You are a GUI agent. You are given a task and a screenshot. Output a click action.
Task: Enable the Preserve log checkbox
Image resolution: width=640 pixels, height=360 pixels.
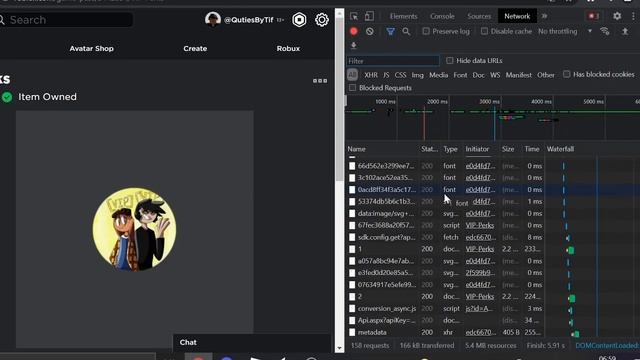[x=426, y=31]
